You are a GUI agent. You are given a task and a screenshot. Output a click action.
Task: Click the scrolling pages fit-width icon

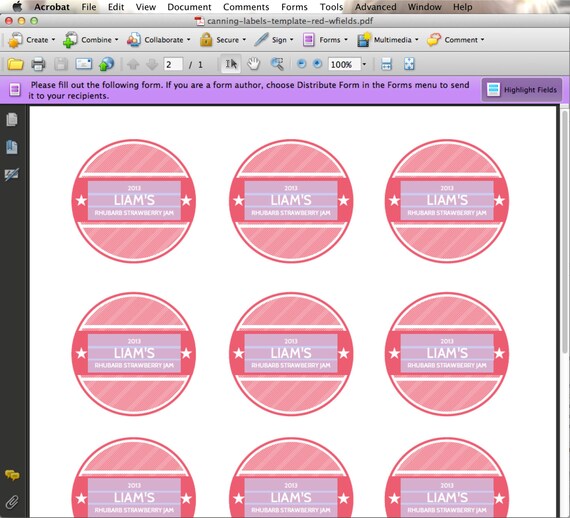(x=386, y=64)
